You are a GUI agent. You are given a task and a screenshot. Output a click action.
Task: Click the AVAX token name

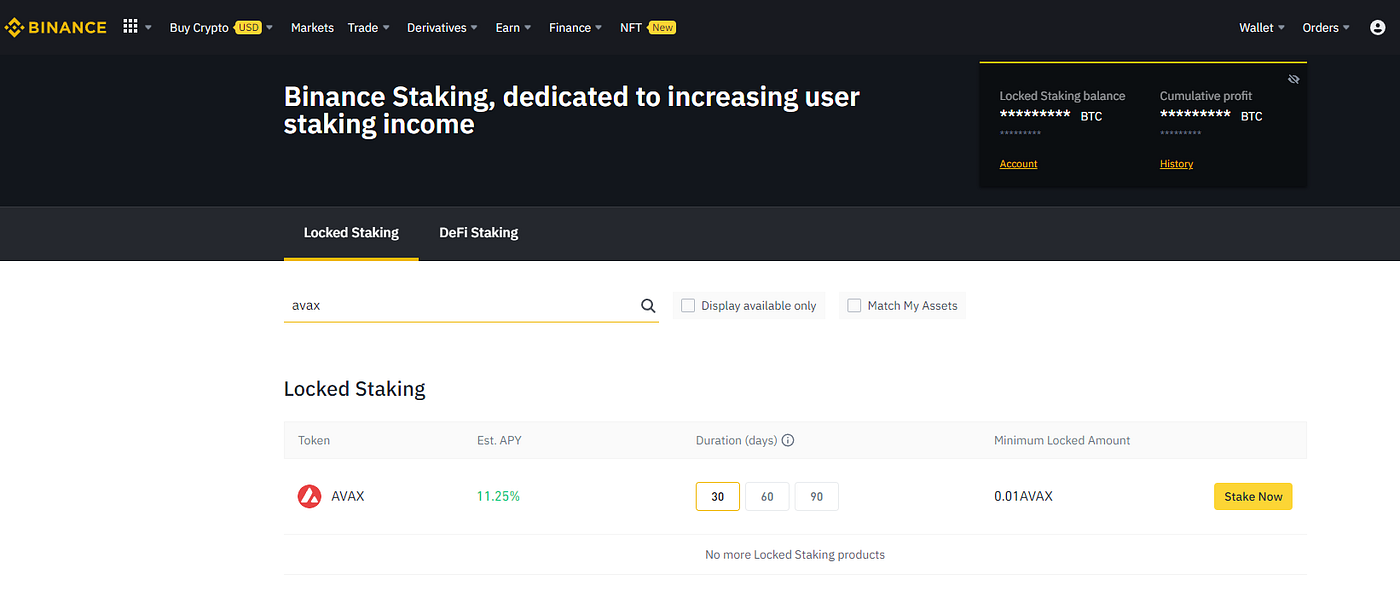348,496
